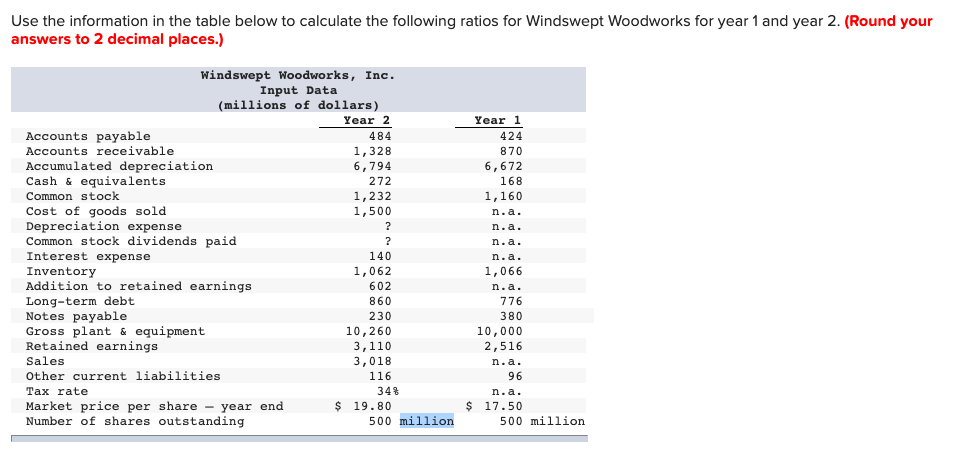The height and width of the screenshot is (459, 954).
Task: Click the Accounts payable value 484
Action: point(380,136)
